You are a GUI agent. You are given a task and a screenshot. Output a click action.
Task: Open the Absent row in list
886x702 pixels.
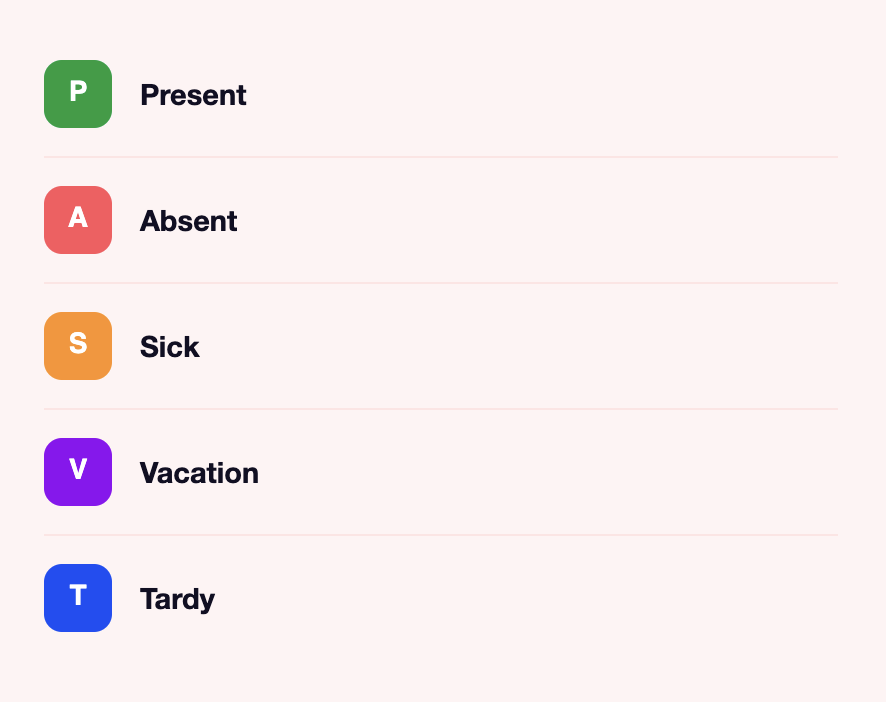(441, 220)
